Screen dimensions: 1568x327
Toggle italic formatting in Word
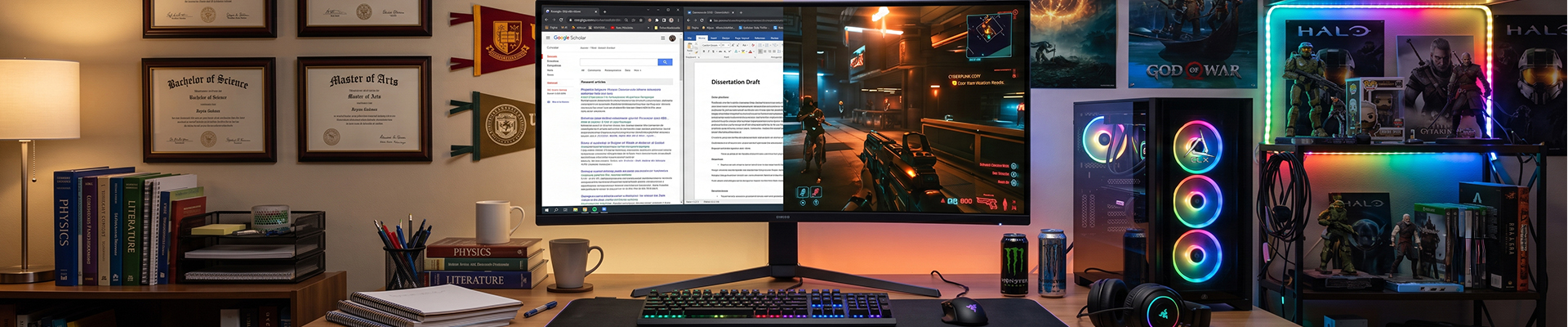click(708, 52)
